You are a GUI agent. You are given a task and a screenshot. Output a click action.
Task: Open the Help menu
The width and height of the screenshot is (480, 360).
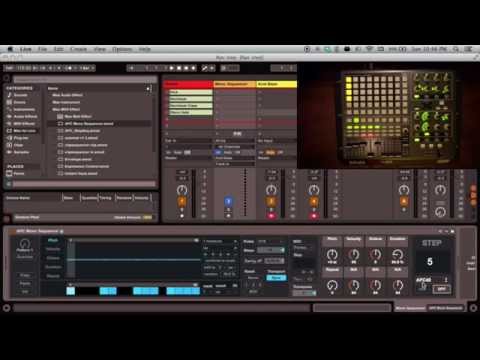[x=144, y=49]
